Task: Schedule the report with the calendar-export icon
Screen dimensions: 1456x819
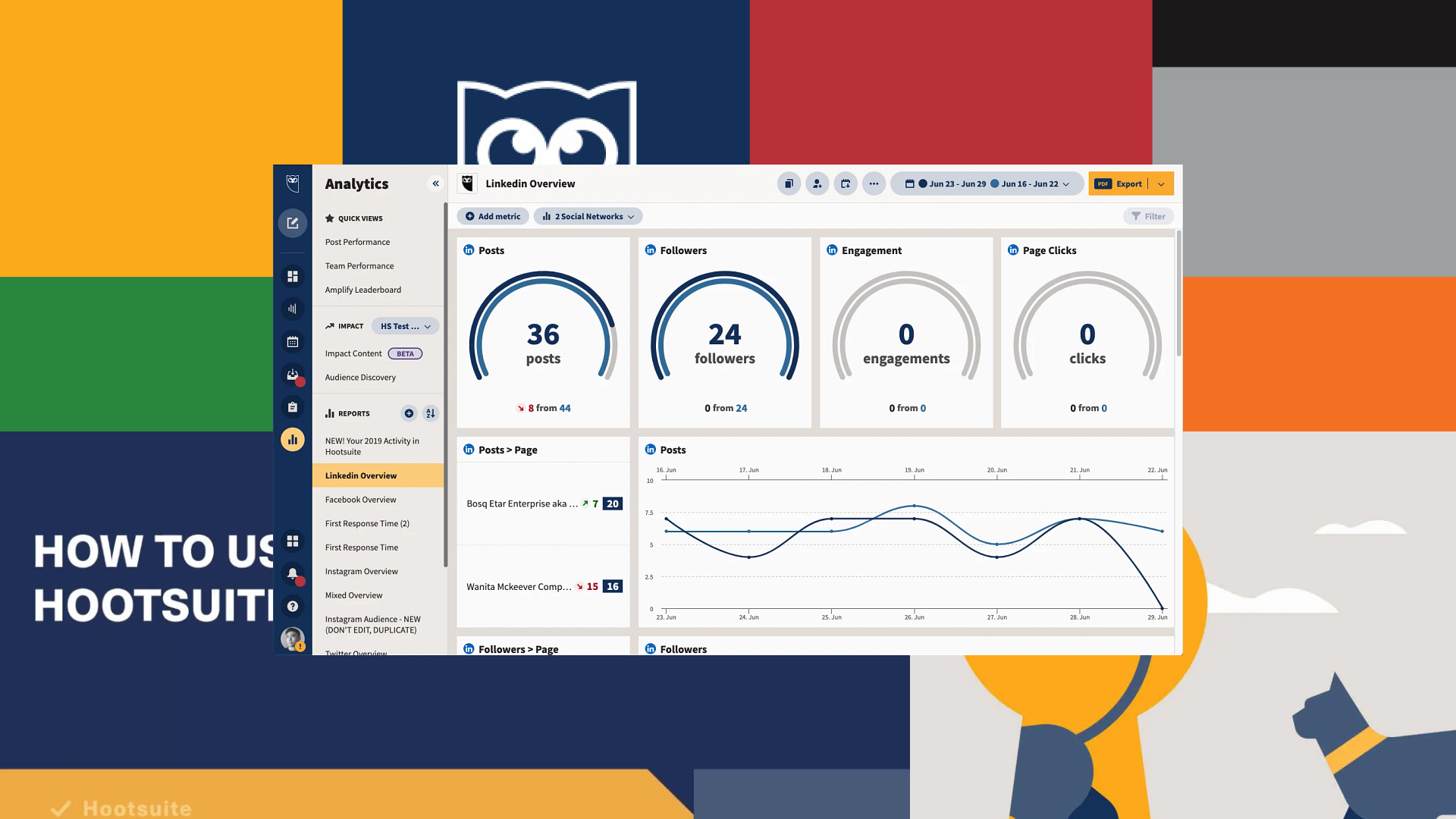Action: tap(846, 184)
